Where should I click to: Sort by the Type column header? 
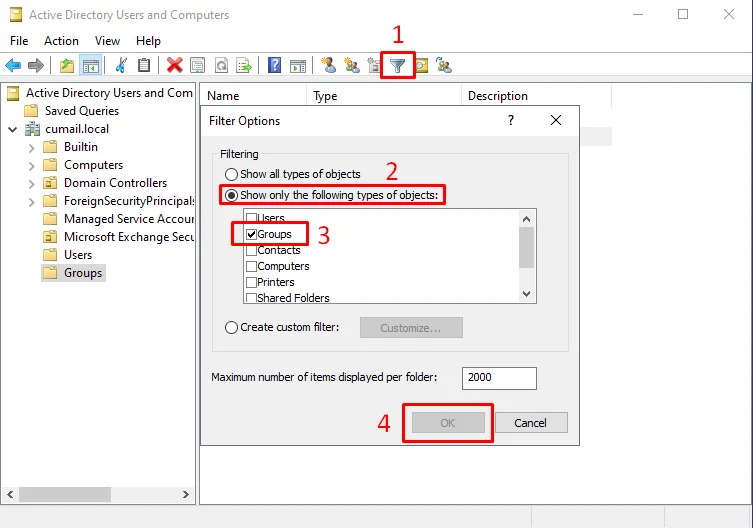pyautogui.click(x=384, y=96)
